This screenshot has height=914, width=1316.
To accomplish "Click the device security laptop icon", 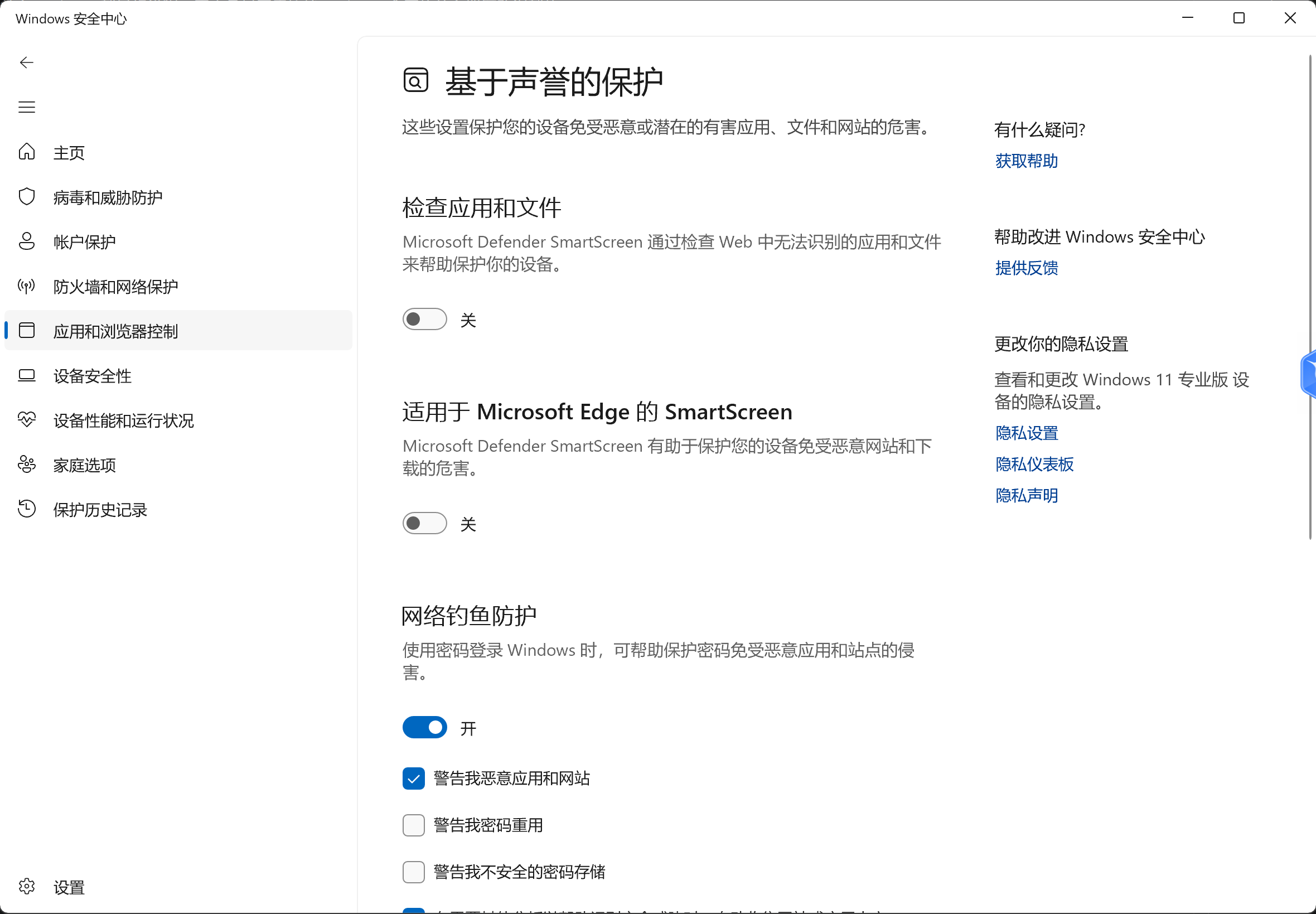I will [x=27, y=375].
